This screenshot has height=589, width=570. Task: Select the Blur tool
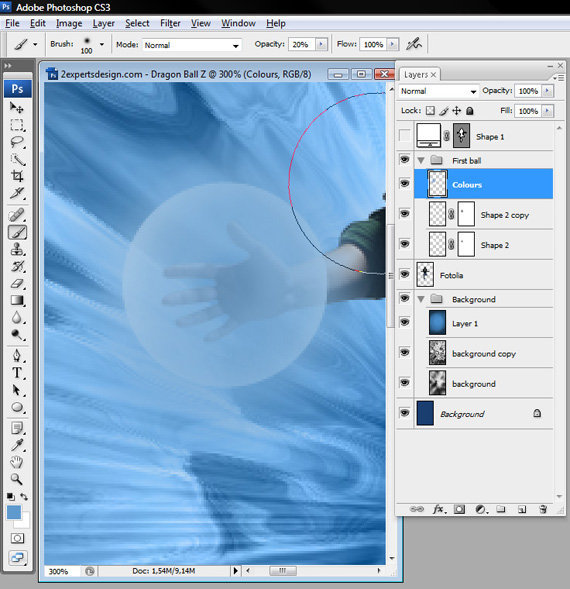17,318
